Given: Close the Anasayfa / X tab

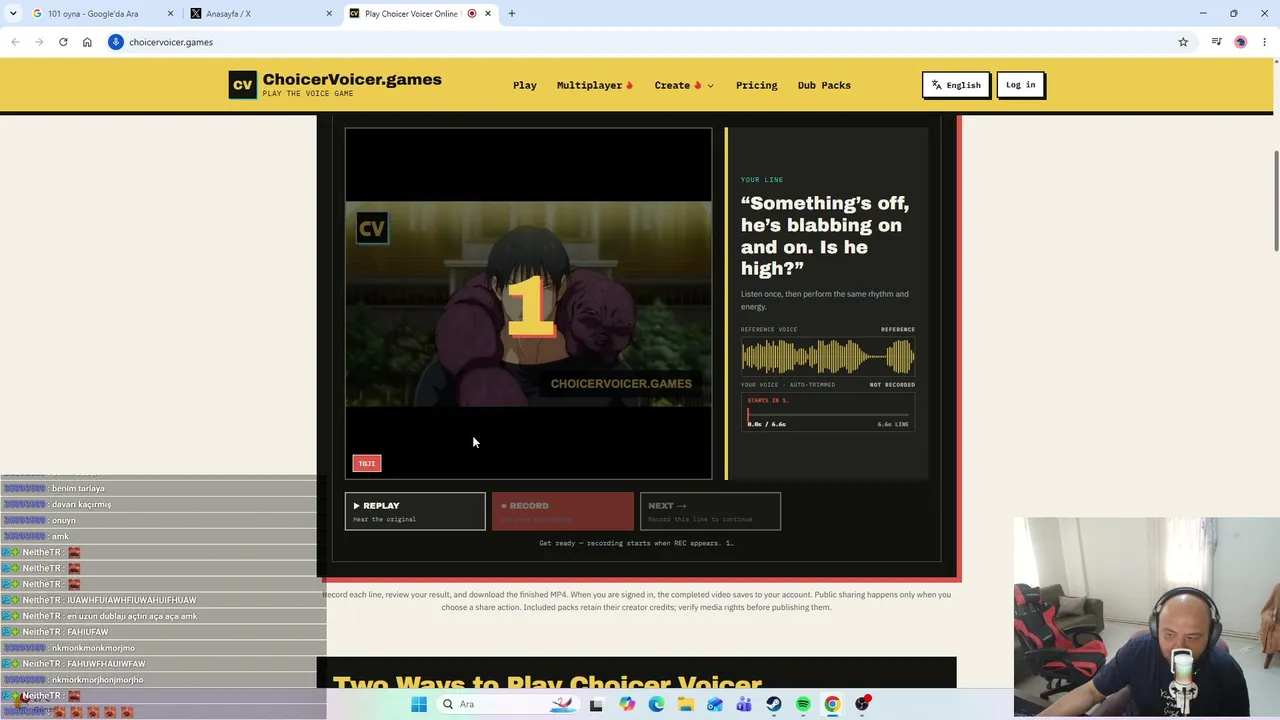Looking at the screenshot, I should pyautogui.click(x=329, y=14).
